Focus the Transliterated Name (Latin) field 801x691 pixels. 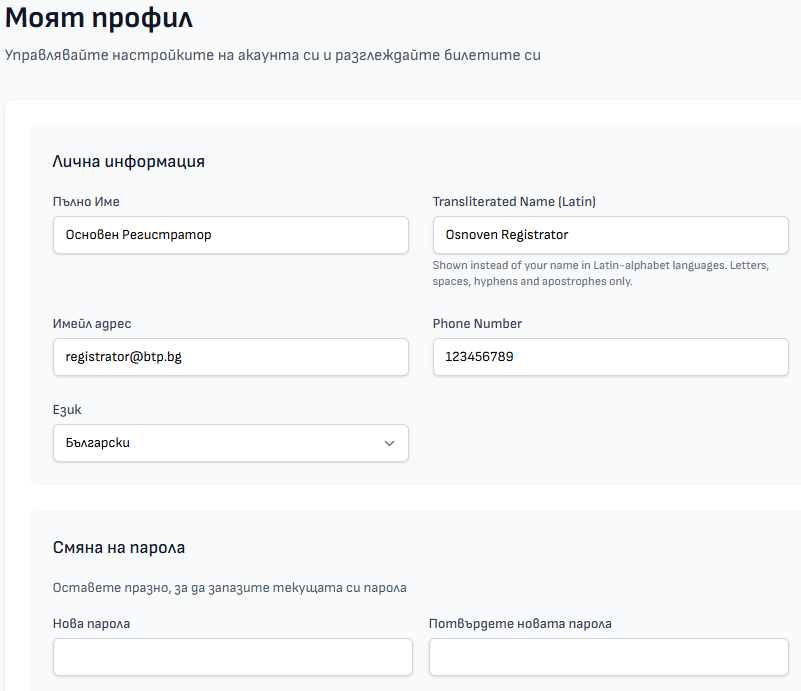[610, 235]
